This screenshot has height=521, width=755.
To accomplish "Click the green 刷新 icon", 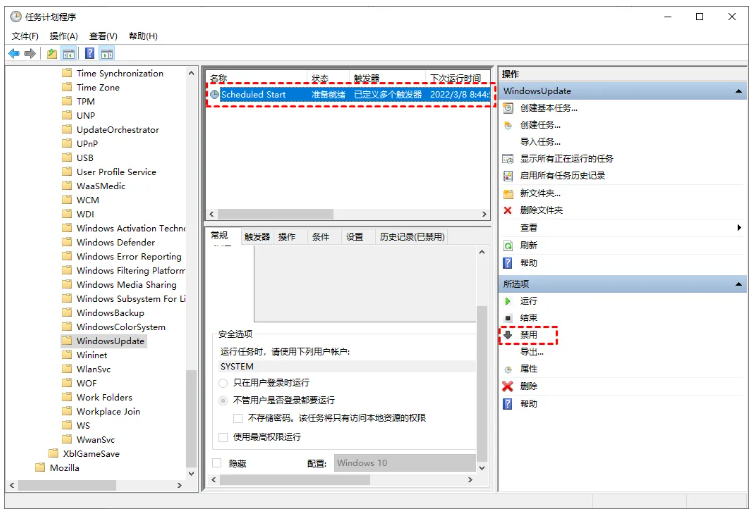I will click(x=508, y=245).
